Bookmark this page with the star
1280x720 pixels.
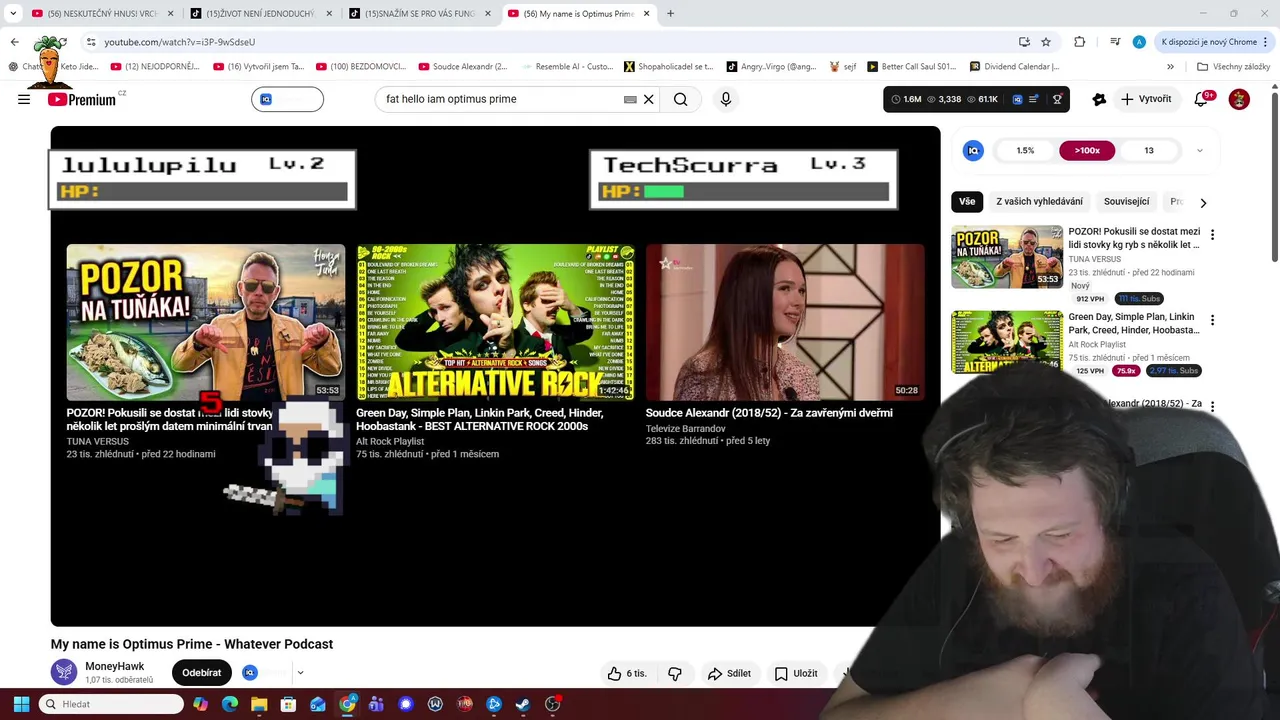tap(1046, 42)
